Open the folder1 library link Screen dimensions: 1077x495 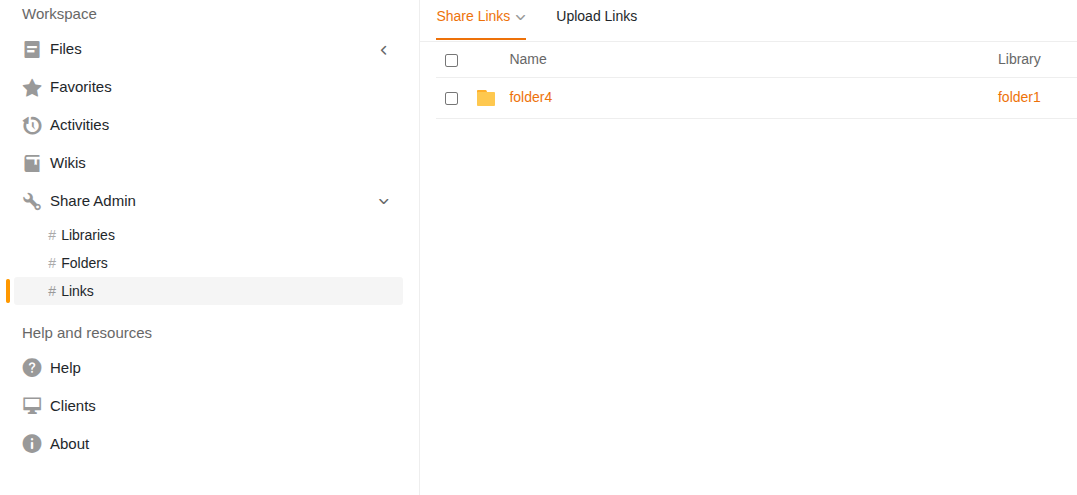coord(1019,97)
